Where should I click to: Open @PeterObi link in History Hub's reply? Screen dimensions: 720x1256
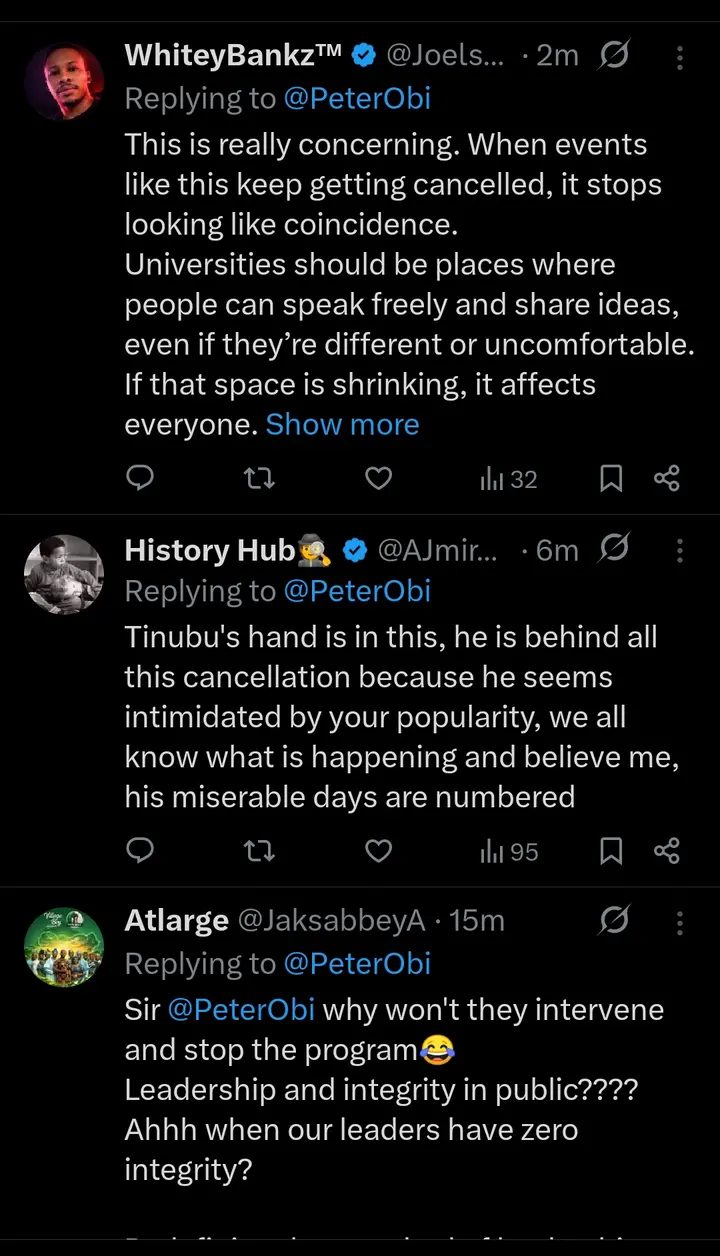[357, 591]
